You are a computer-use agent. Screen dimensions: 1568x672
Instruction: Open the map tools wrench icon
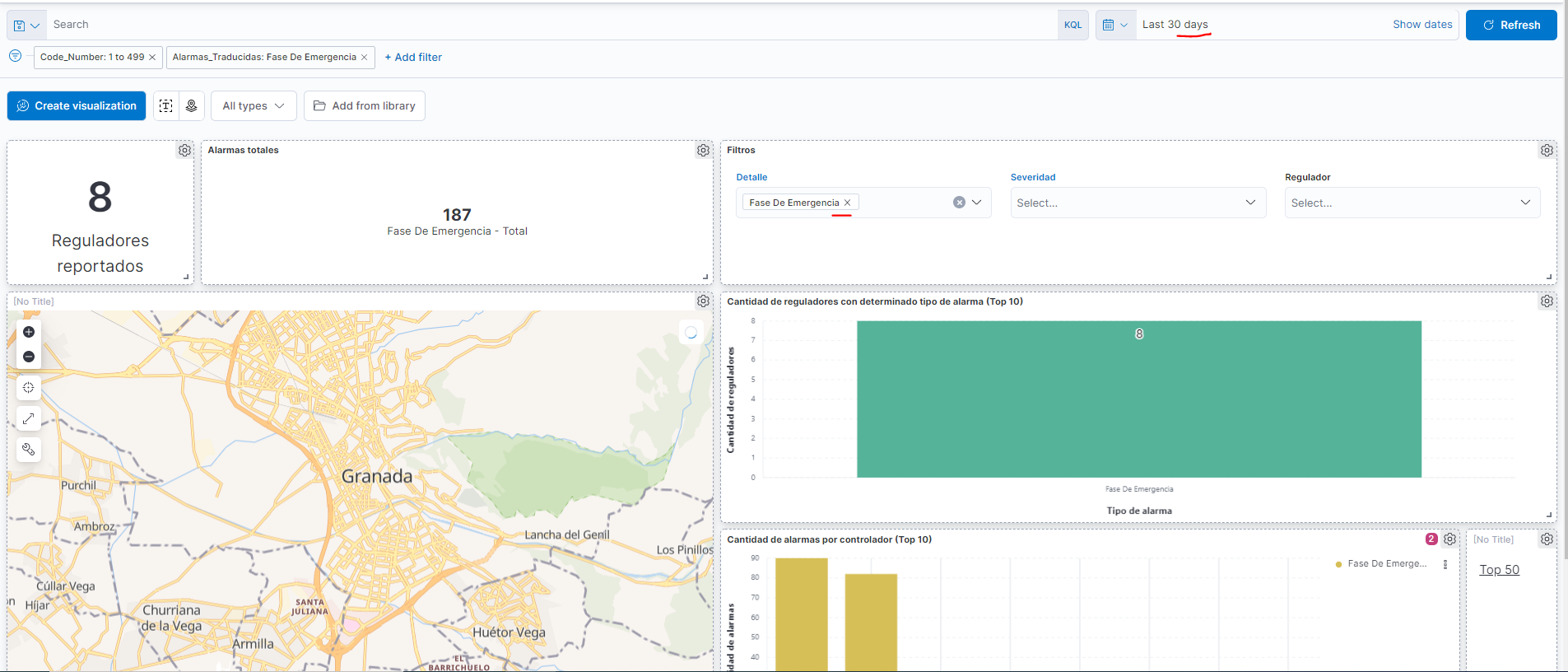pos(29,450)
